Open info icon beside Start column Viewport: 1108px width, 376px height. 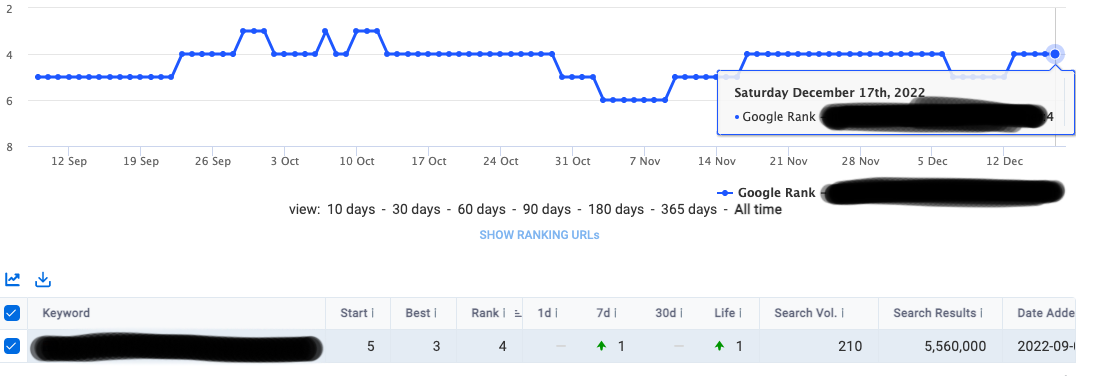[x=372, y=313]
